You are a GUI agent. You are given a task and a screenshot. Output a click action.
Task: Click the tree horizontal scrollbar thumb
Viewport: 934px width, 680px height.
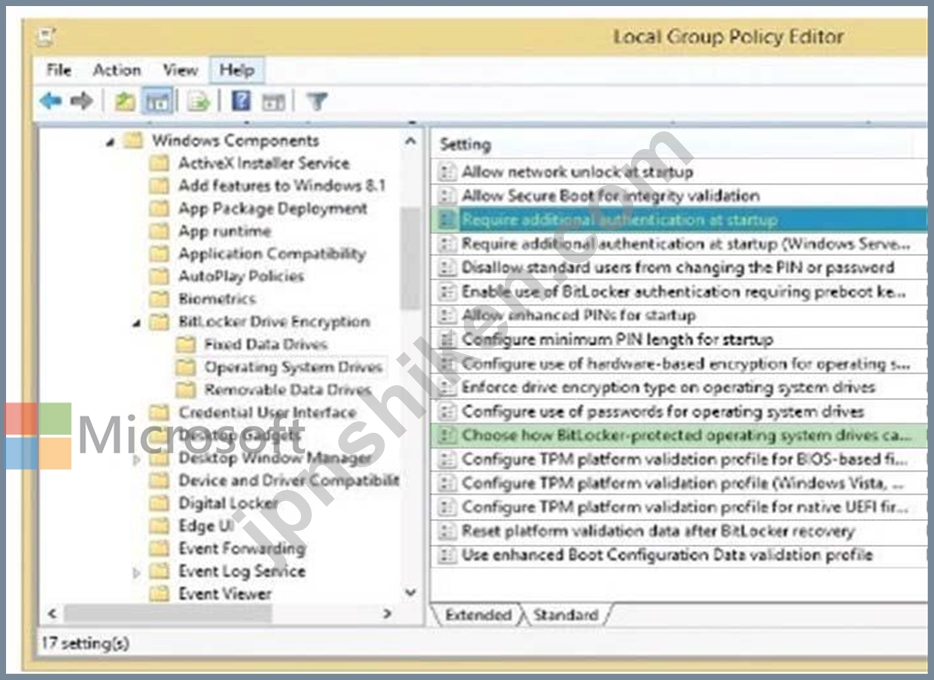coord(168,613)
